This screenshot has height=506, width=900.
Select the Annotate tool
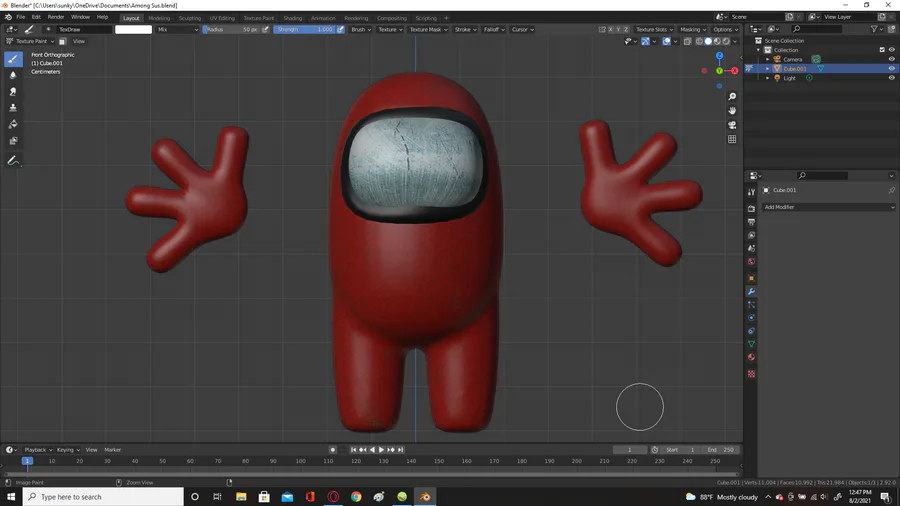(13, 161)
